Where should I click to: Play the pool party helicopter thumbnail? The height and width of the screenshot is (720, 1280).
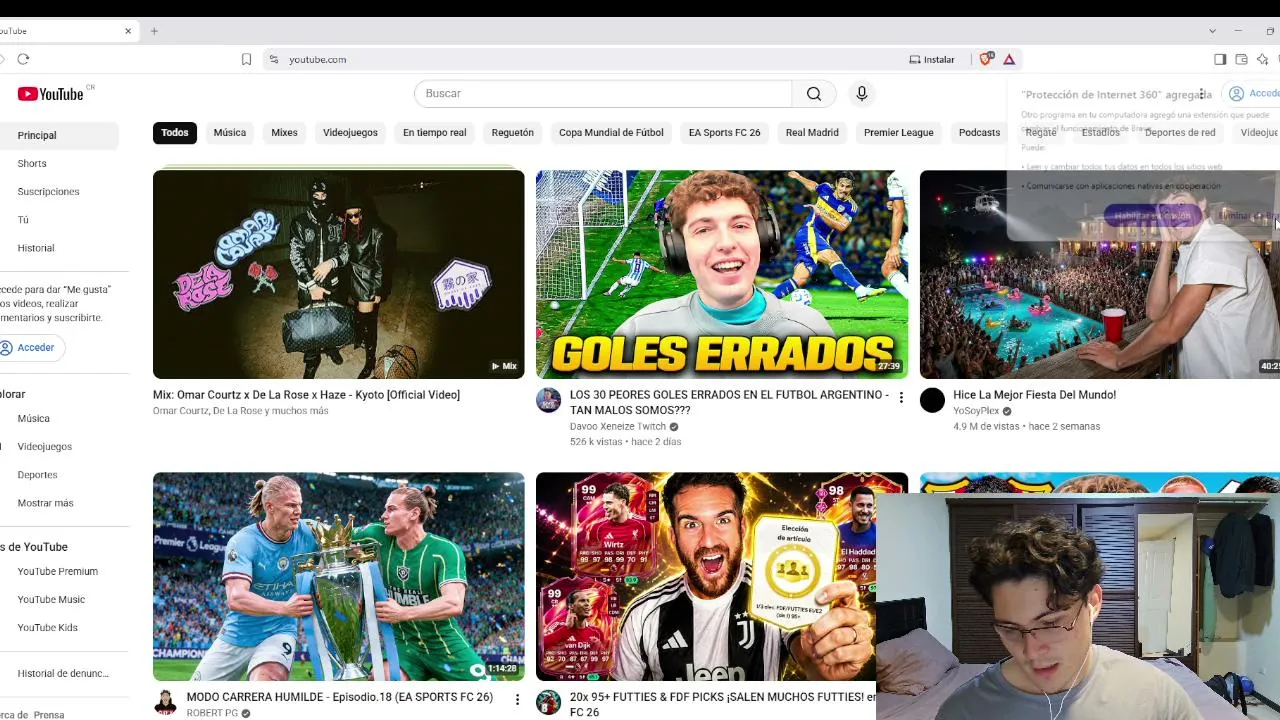pos(1100,274)
